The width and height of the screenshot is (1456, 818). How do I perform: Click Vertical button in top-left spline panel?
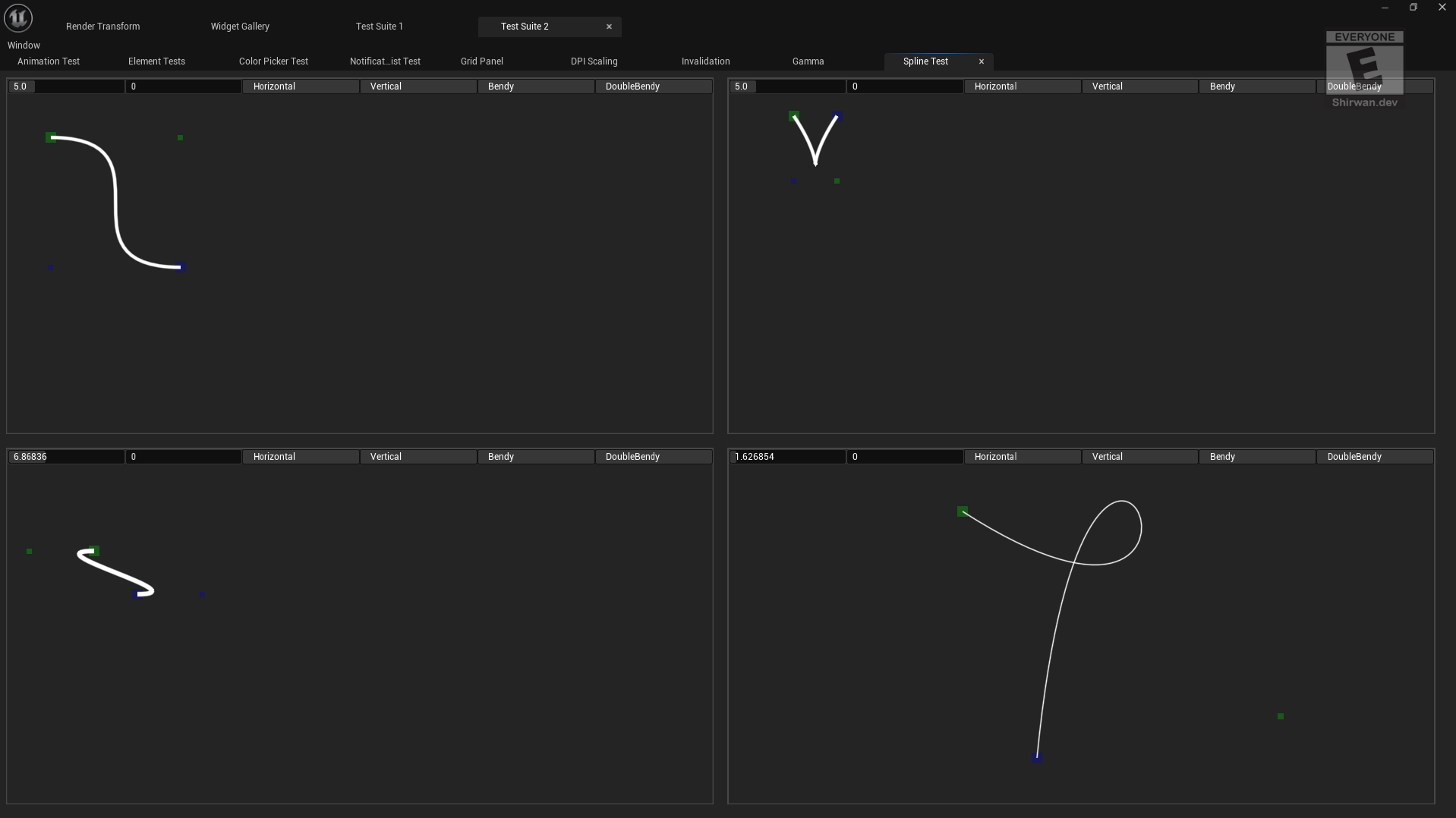418,87
